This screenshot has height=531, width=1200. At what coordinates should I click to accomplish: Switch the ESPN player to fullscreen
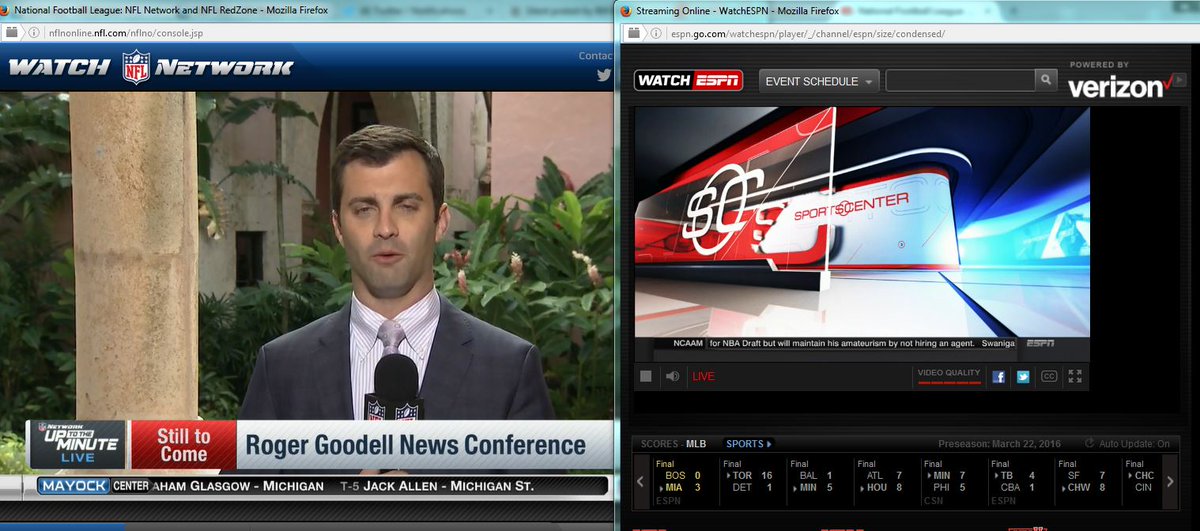(1076, 377)
